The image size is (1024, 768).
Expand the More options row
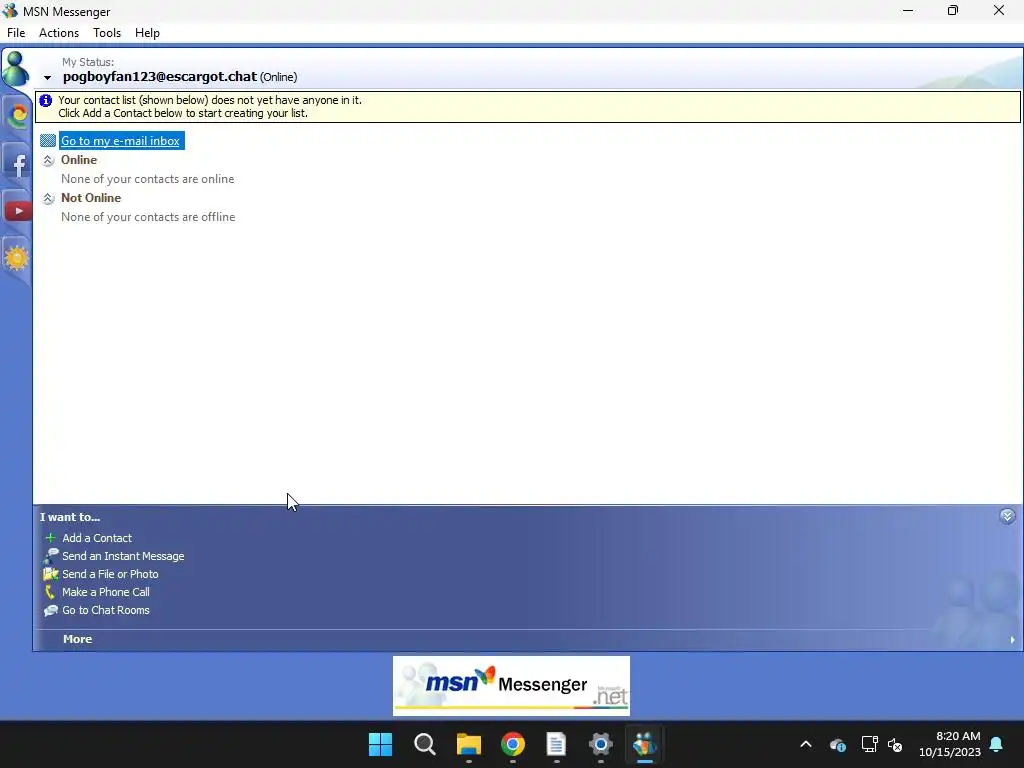(x=526, y=639)
